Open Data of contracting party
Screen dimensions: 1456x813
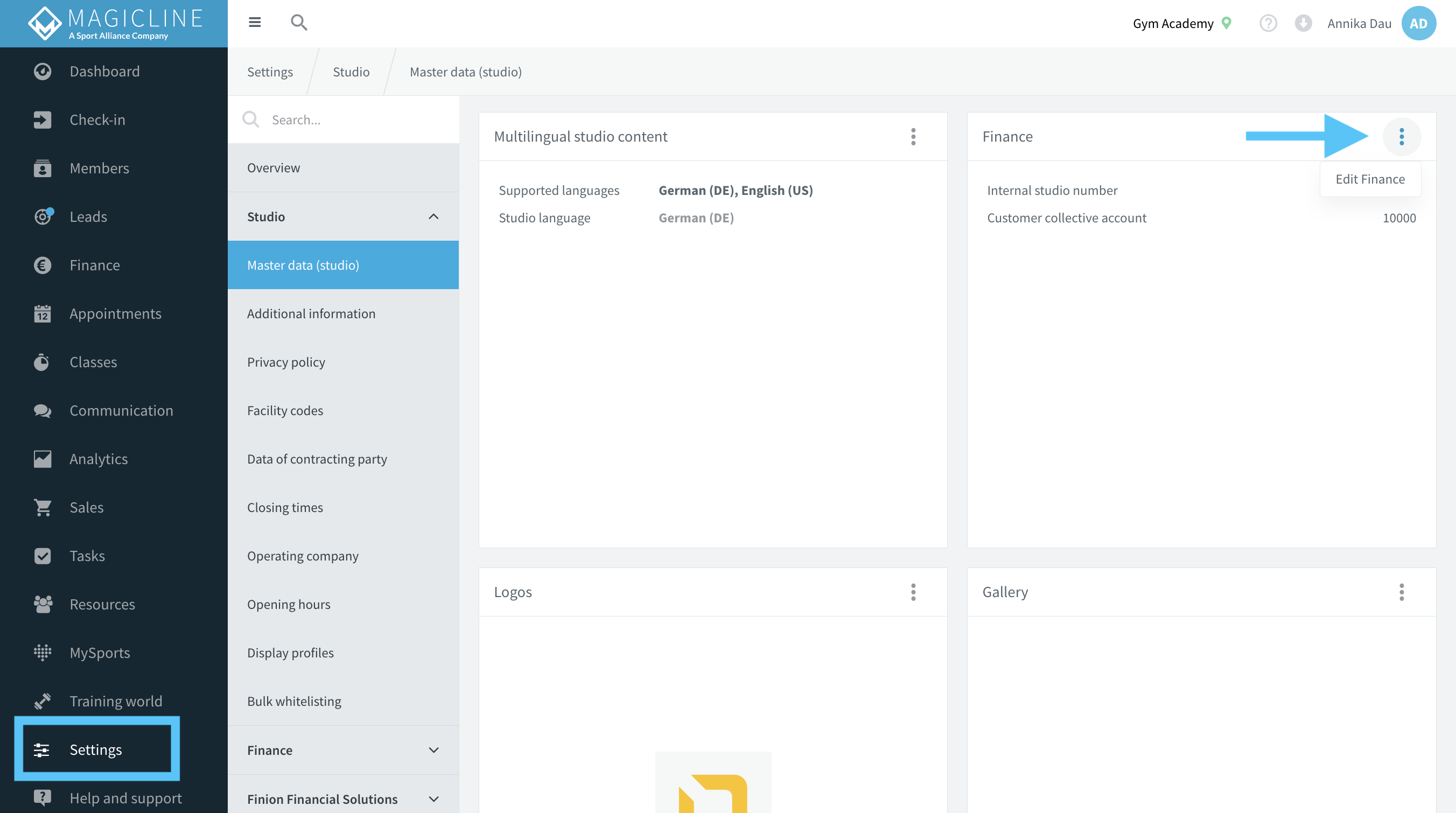(344, 459)
